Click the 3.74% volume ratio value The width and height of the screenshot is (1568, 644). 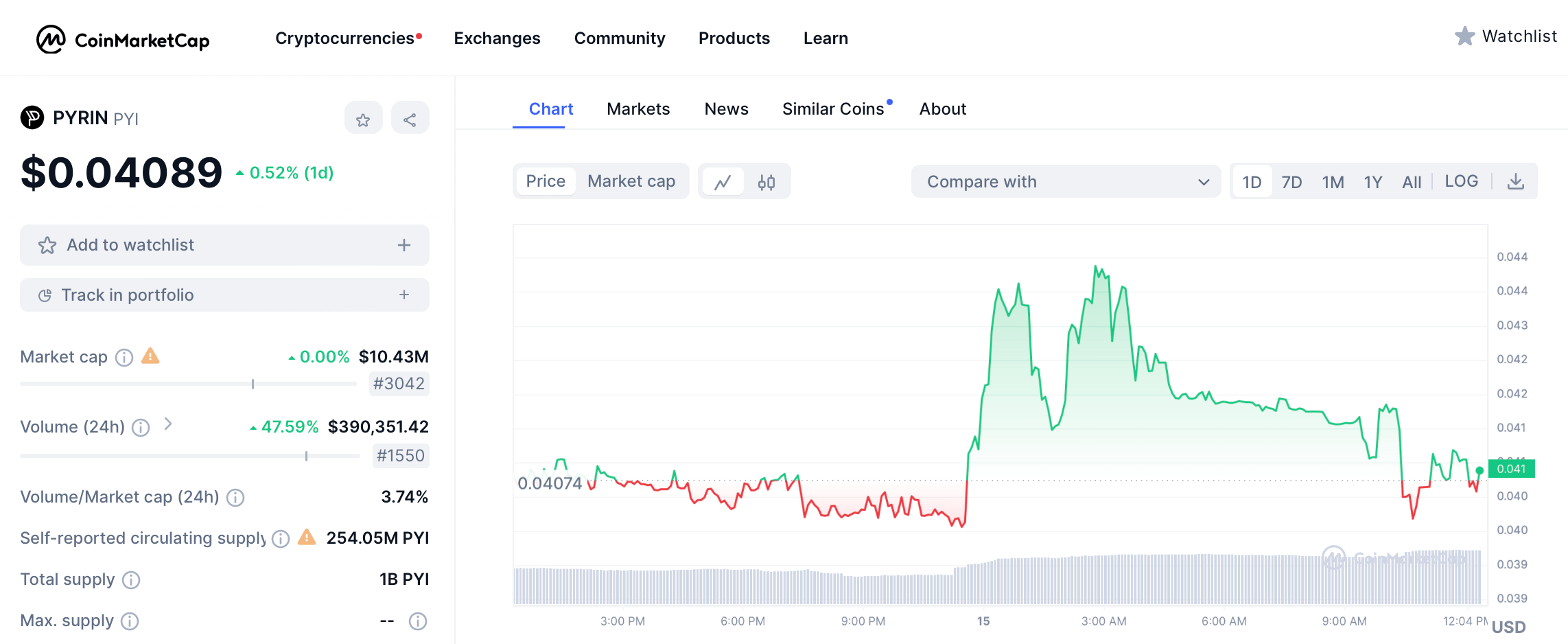click(405, 497)
